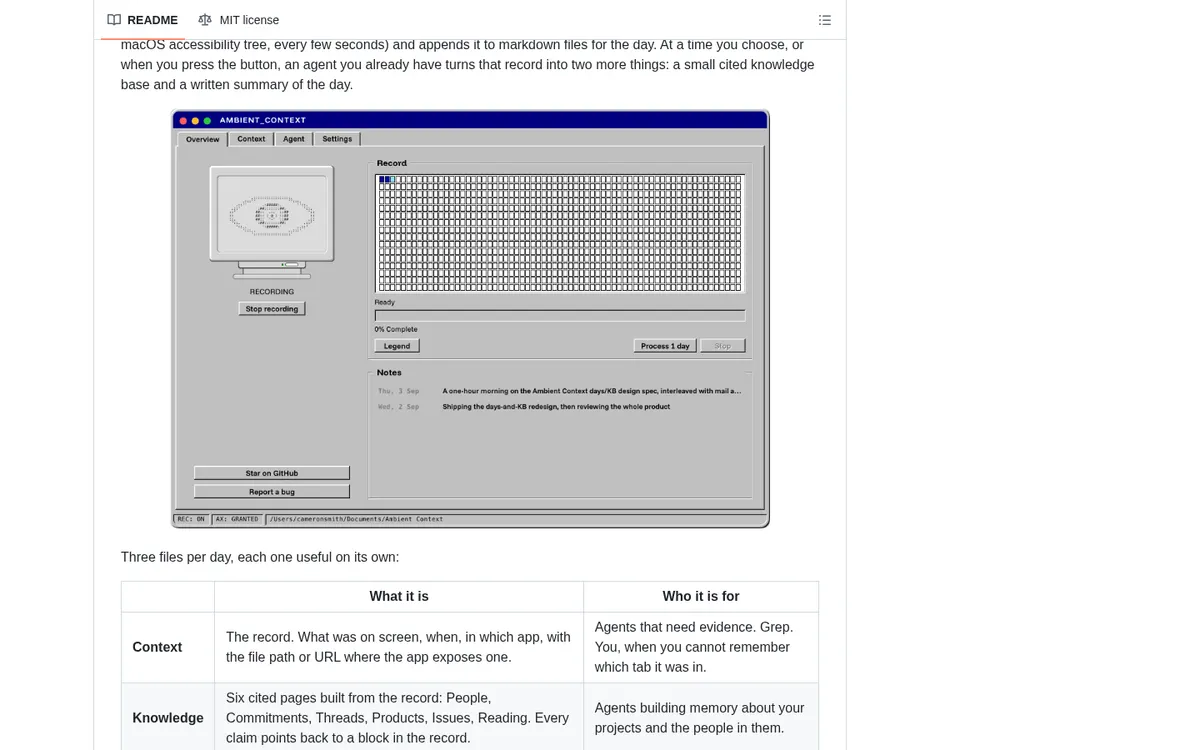The height and width of the screenshot is (750, 1200).
Task: Click the Report a bug button
Action: [x=272, y=492]
